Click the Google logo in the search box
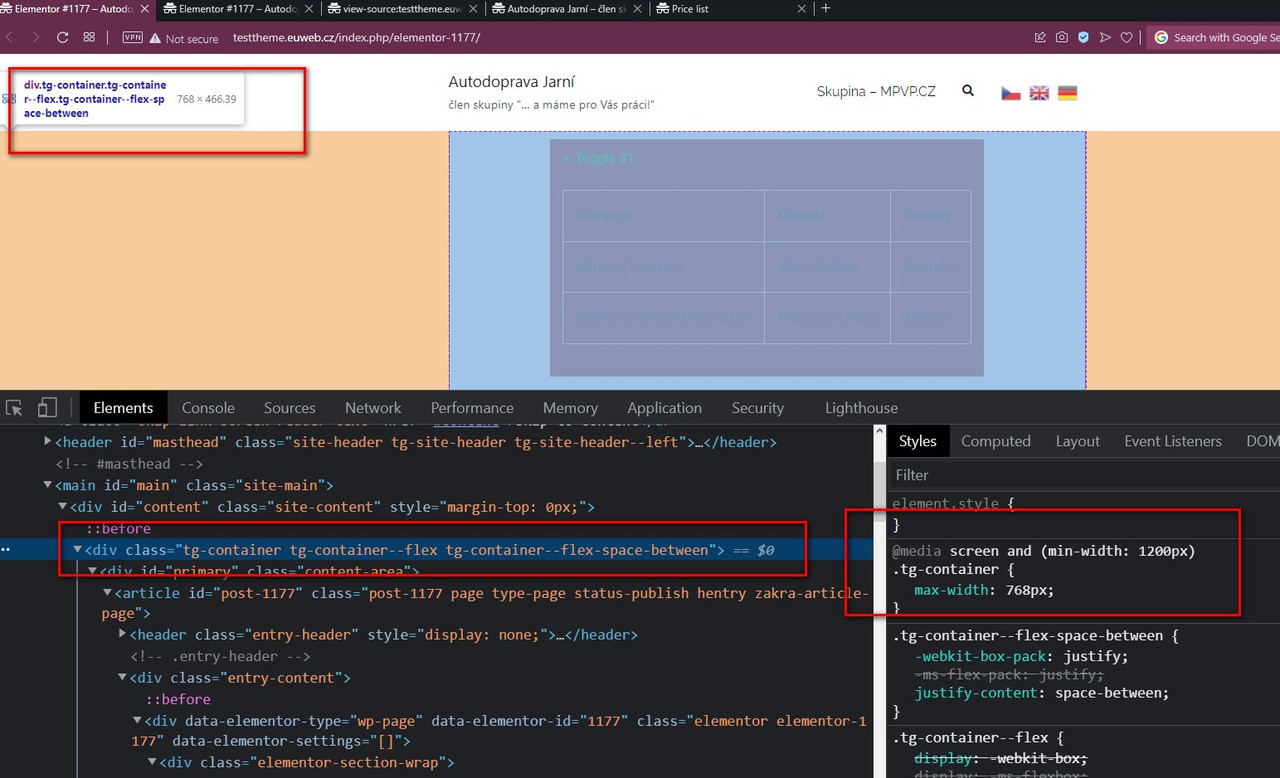 click(x=1161, y=38)
